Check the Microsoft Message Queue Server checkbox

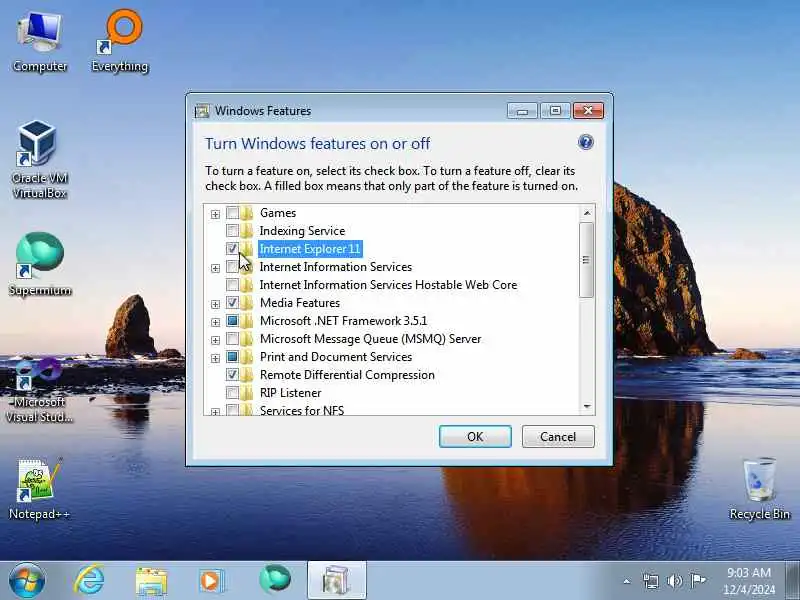(232, 338)
